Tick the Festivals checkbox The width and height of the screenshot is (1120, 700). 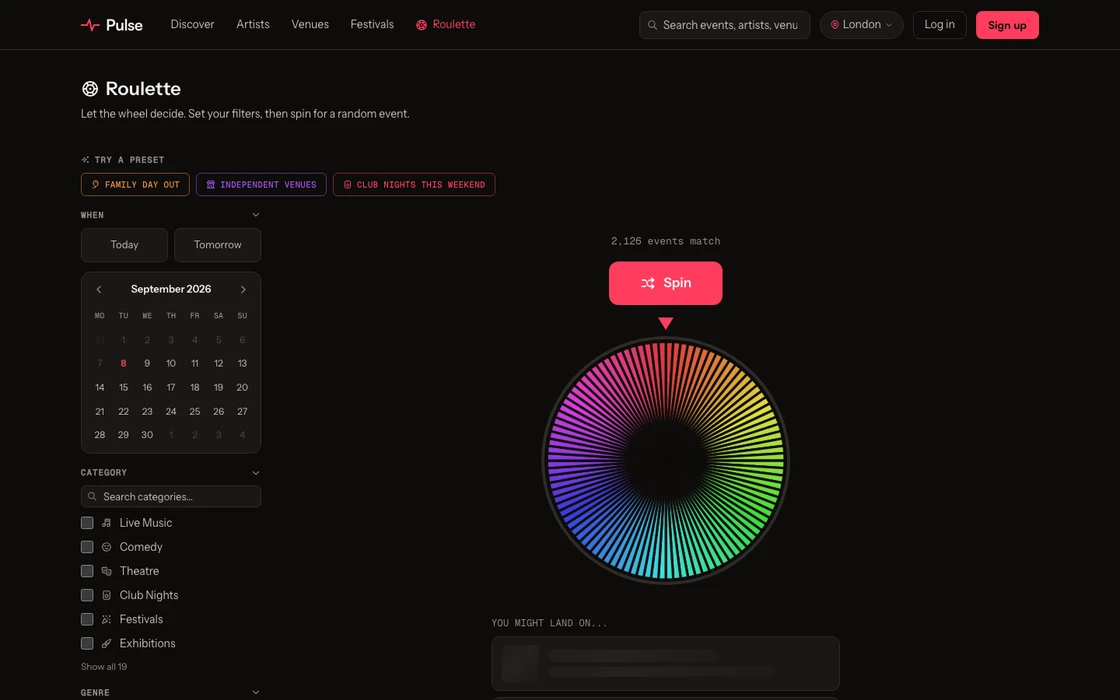pos(87,619)
